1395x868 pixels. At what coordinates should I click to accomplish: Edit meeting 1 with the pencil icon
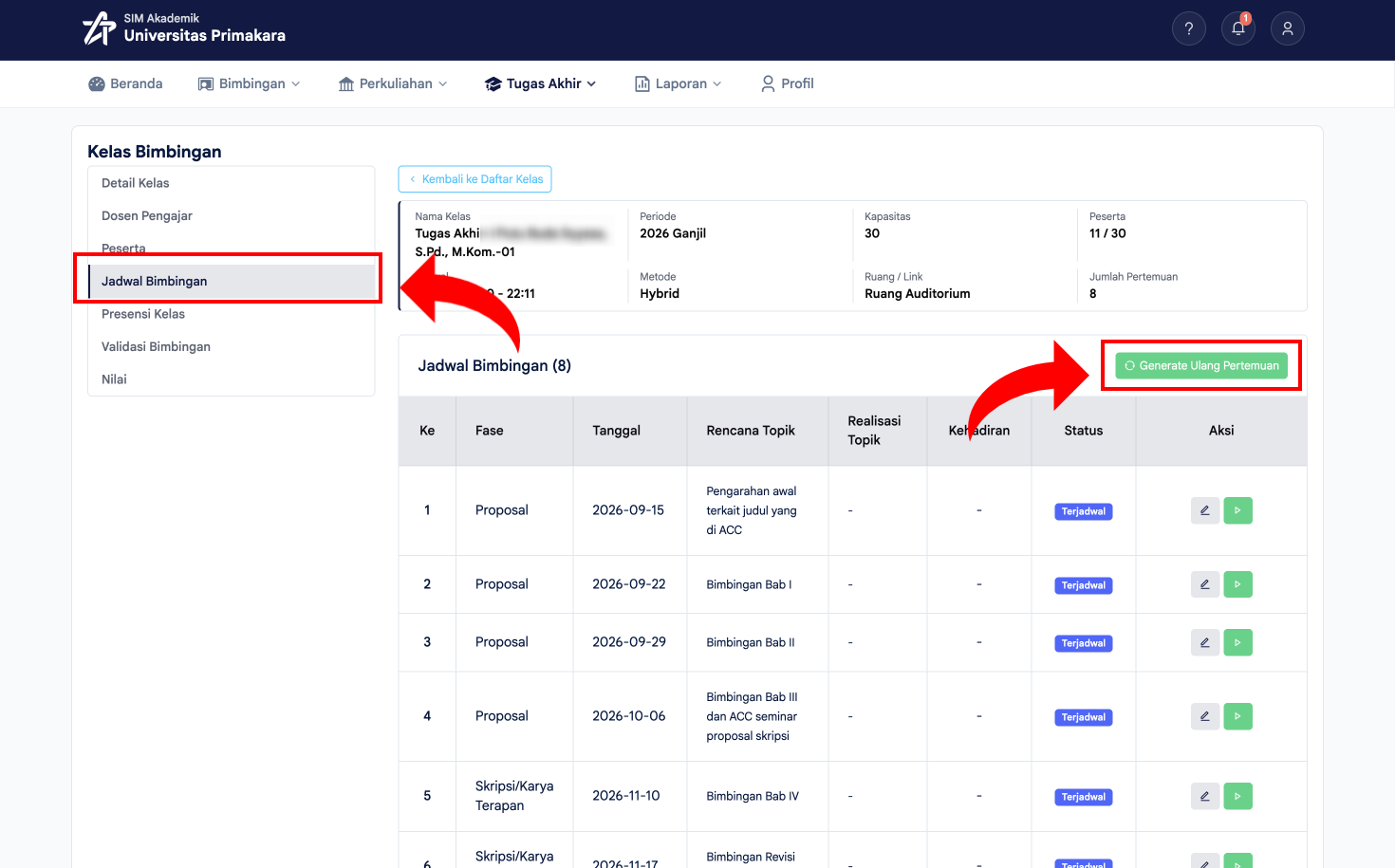tap(1205, 510)
